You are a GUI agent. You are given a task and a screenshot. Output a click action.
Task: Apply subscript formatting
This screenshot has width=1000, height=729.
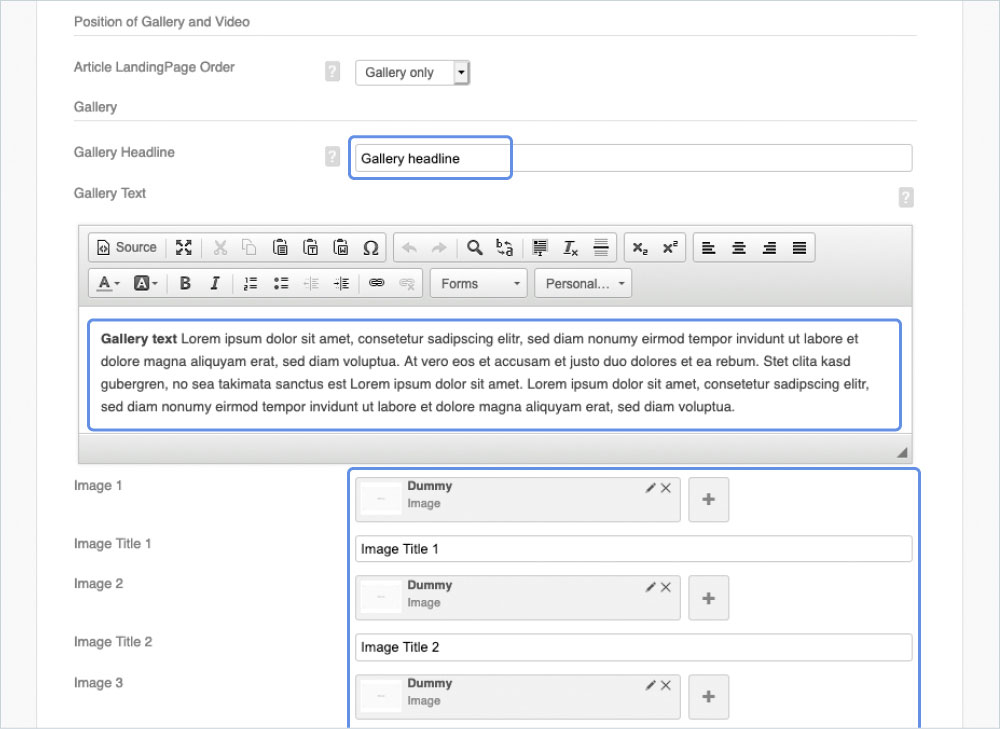640,247
